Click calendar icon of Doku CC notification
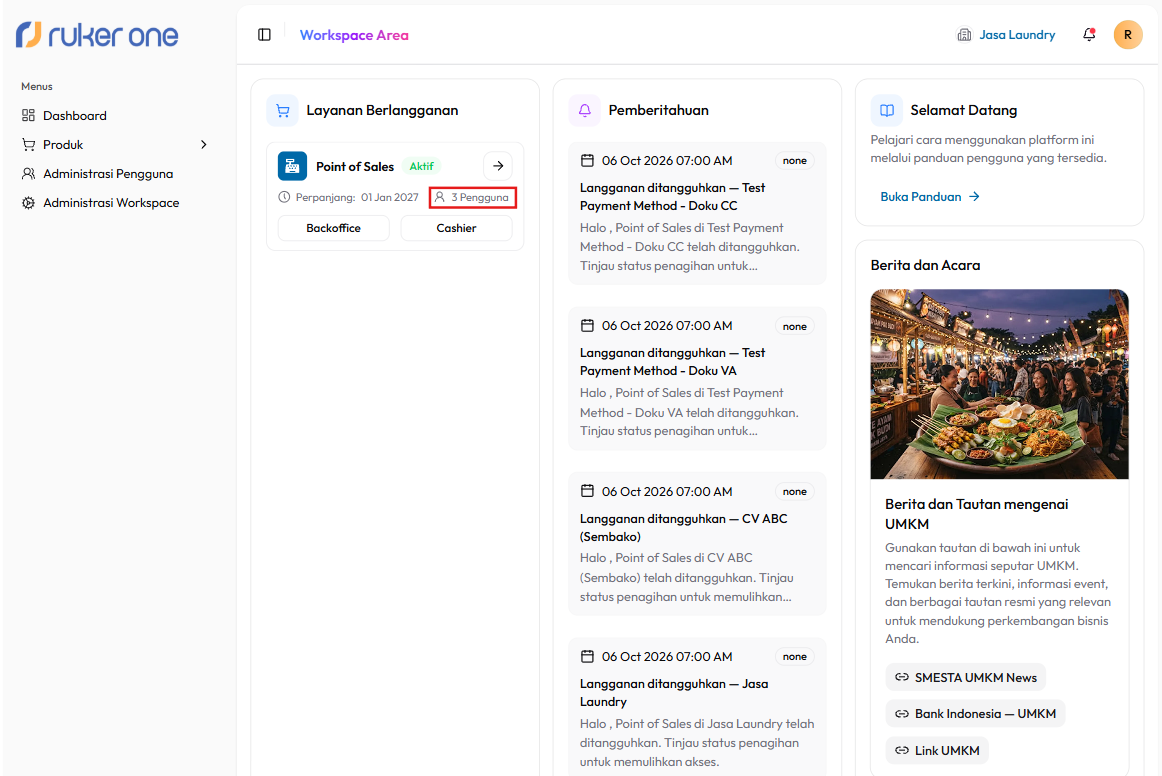The image size is (1162, 776). pos(588,160)
